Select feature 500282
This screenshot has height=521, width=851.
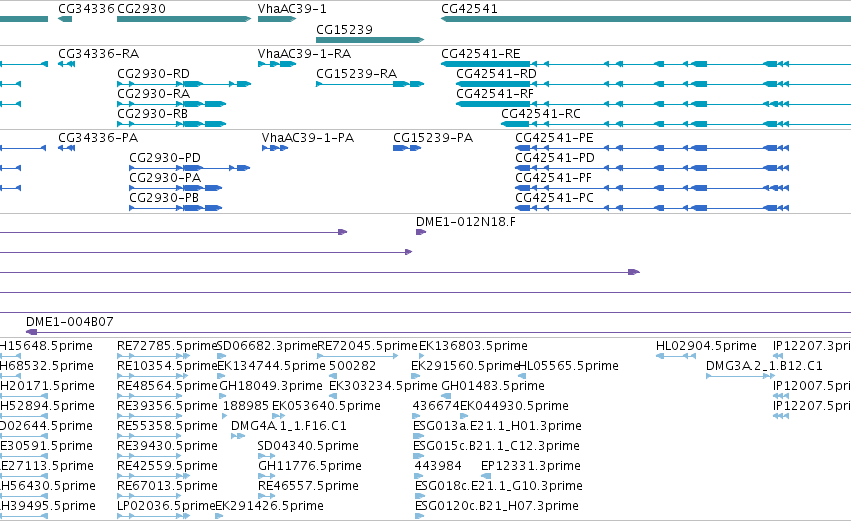click(x=352, y=366)
